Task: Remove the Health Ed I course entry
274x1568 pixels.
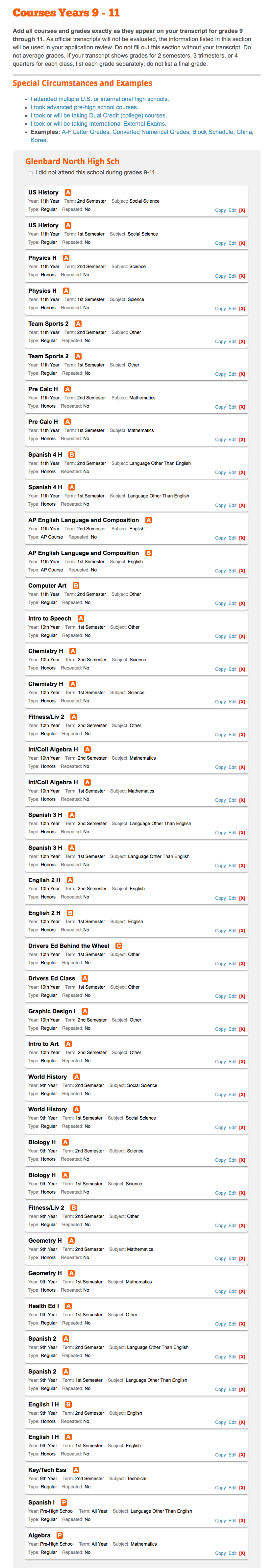Action: tap(242, 1324)
